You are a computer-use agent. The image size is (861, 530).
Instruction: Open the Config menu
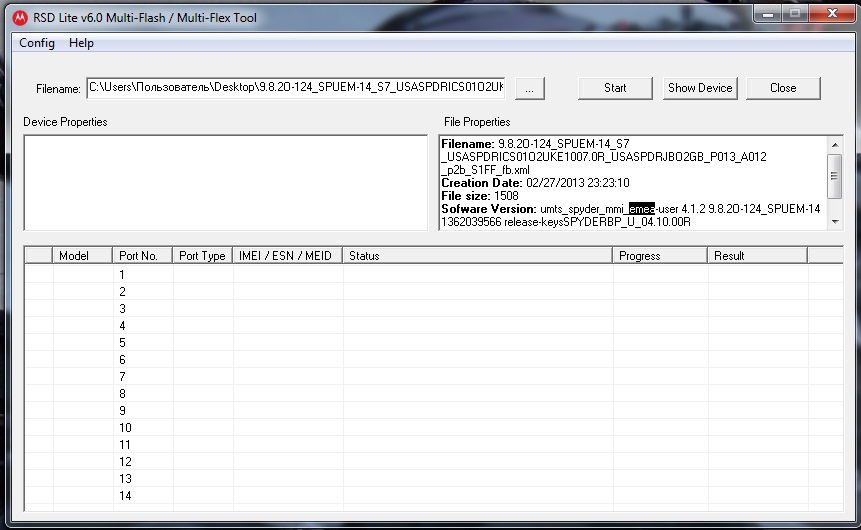[37, 43]
